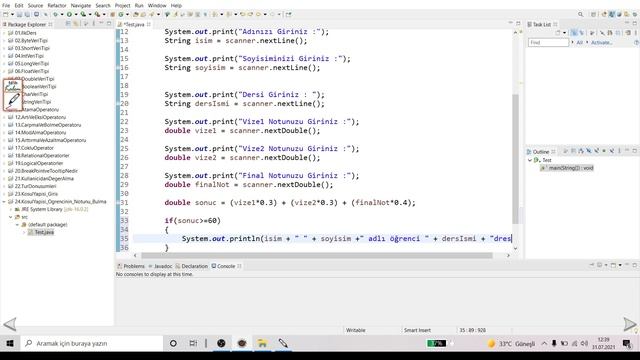
Task: Expand the JRE System Library node
Action: click(x=11, y=209)
